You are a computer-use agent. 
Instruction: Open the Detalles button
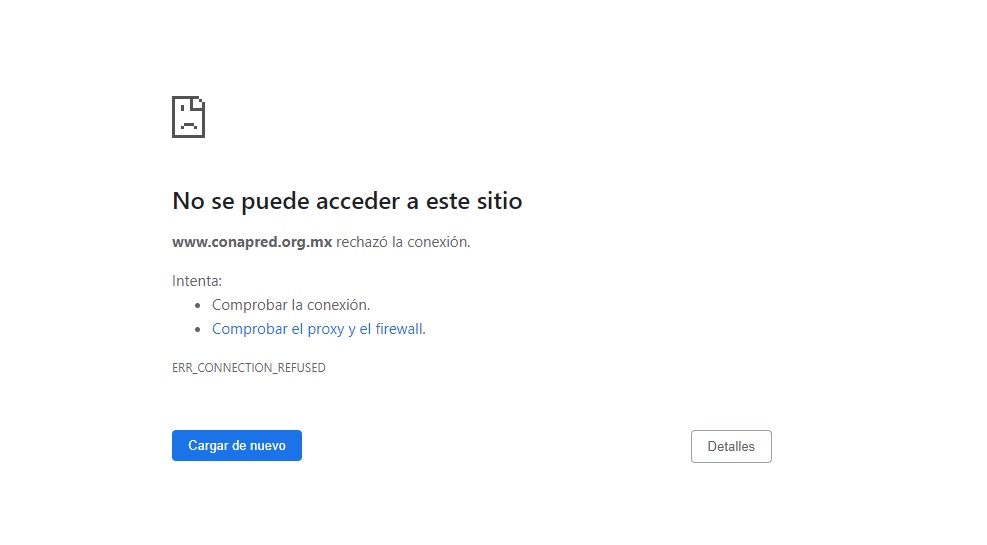(x=731, y=447)
